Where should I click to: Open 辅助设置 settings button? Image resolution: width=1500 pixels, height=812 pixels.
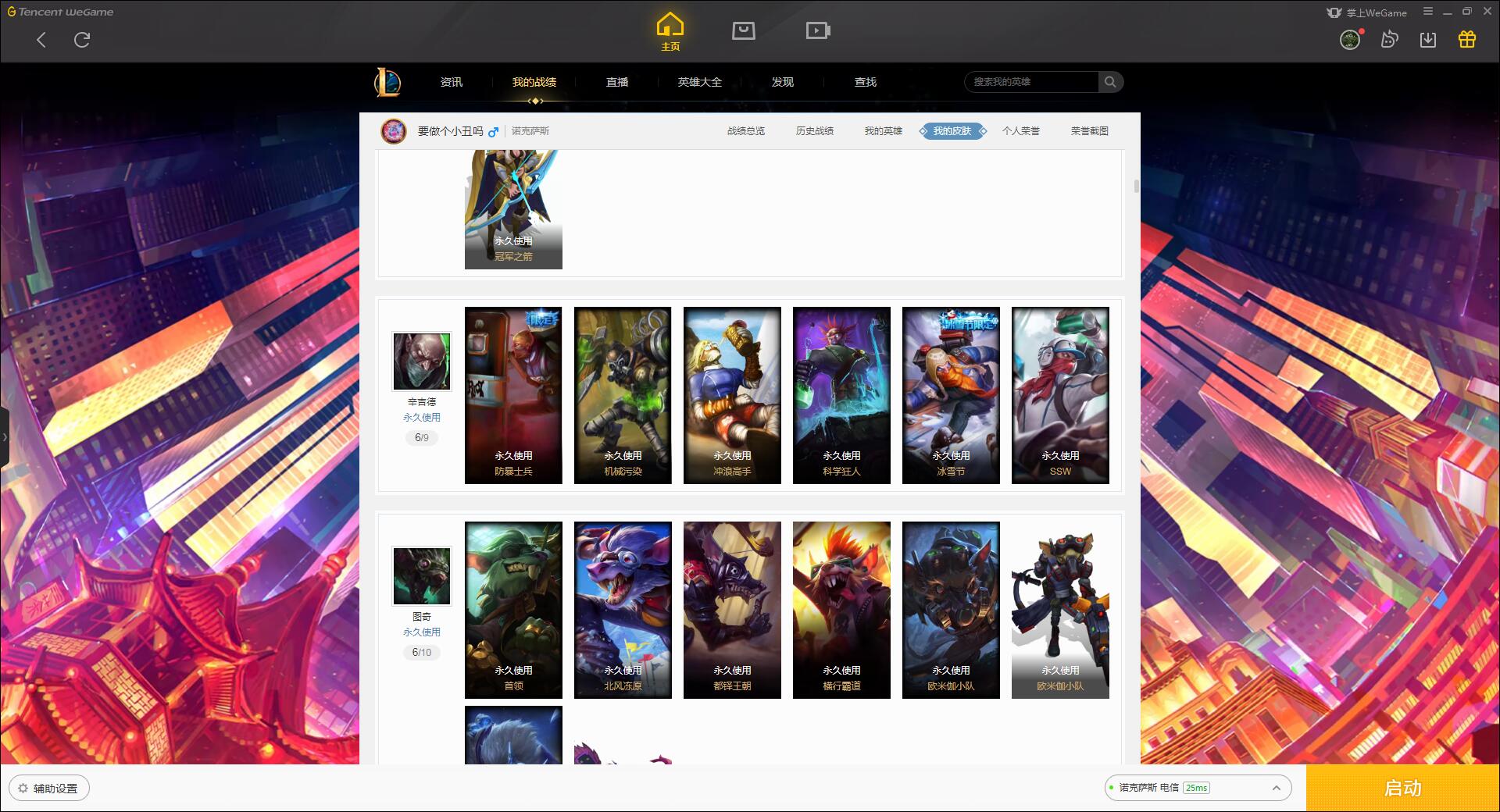coord(49,789)
